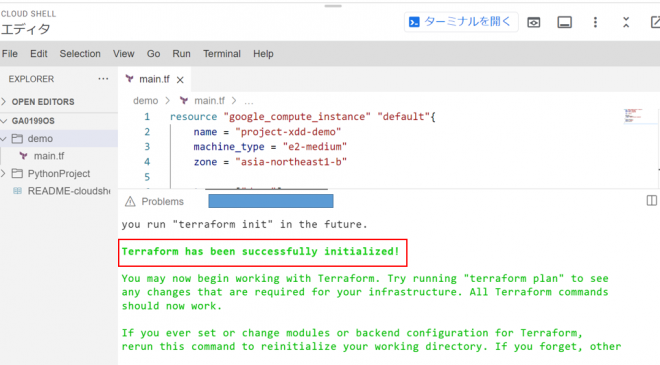Collapse the demo folder chevron
This screenshot has height=365, width=660.
pyautogui.click(x=4, y=139)
